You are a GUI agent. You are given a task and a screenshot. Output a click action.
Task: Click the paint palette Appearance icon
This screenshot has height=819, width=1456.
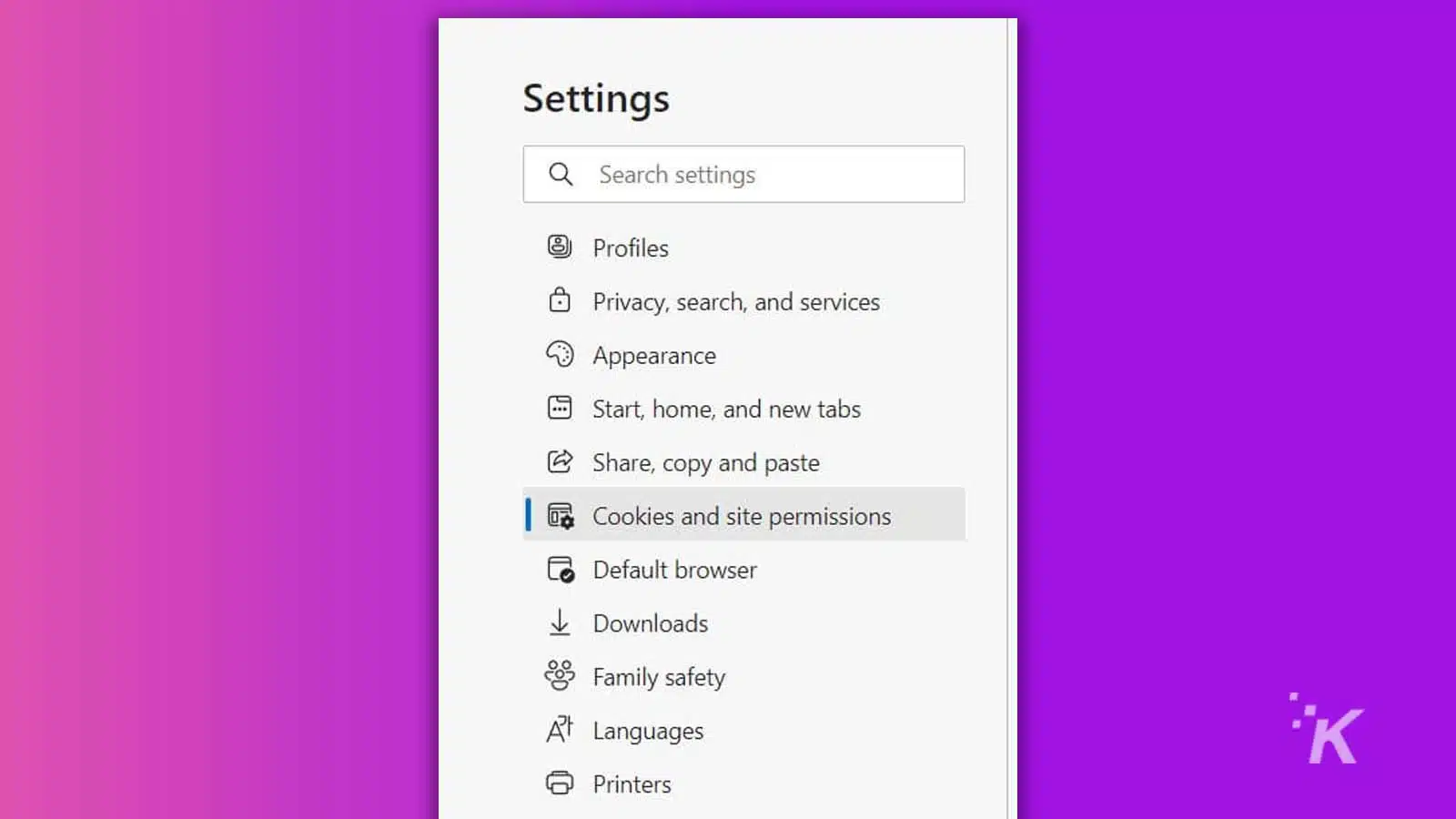(x=560, y=354)
